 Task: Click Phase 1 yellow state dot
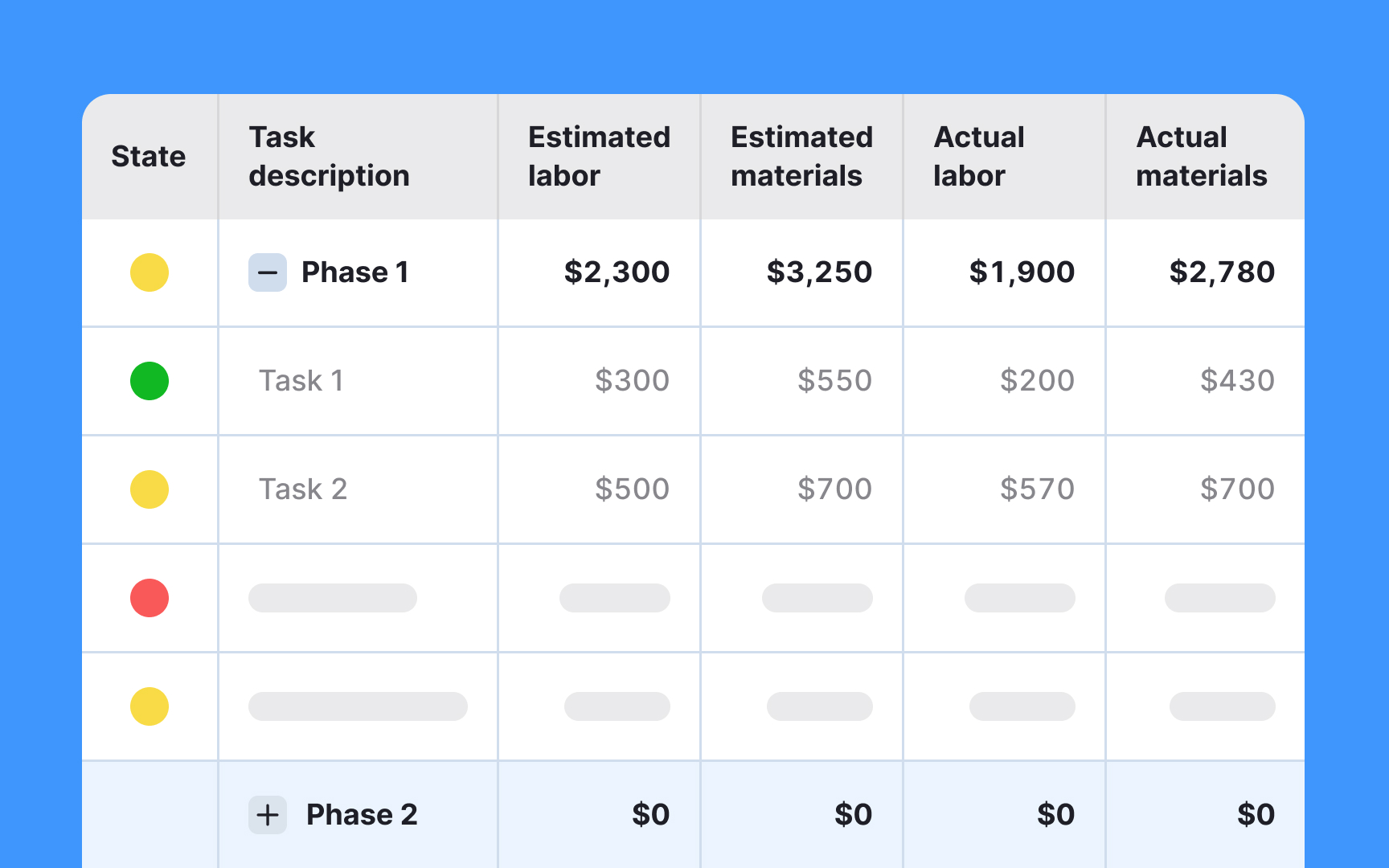coord(150,272)
